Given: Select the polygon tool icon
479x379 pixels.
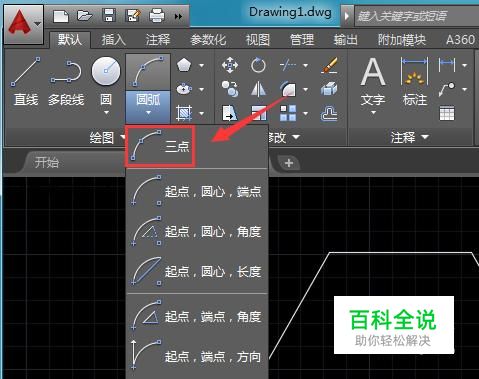Looking at the screenshot, I should click(184, 65).
